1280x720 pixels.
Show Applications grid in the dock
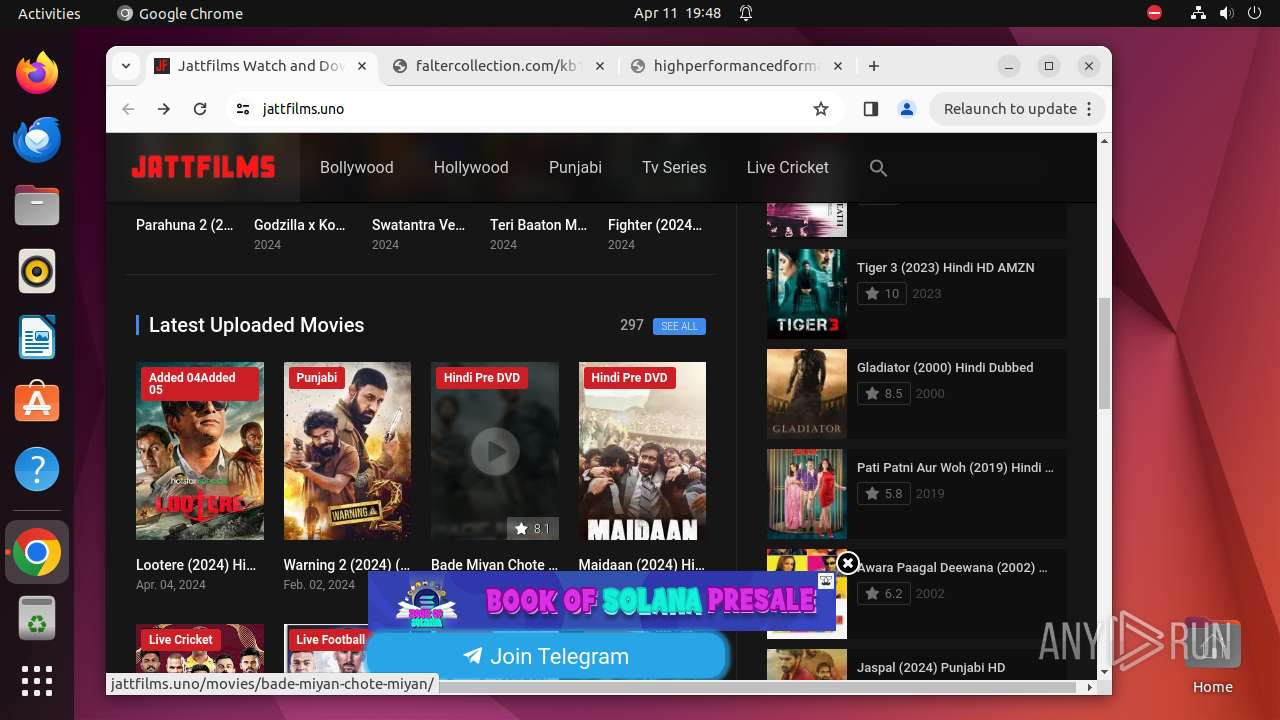[37, 681]
